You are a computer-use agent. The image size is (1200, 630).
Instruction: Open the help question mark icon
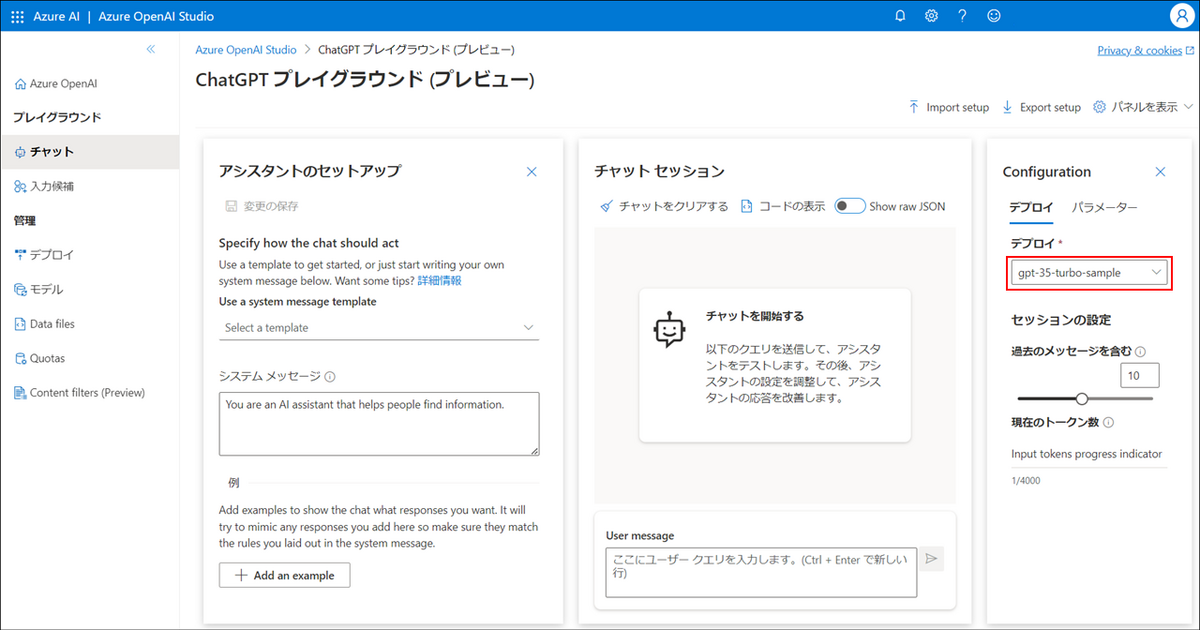962,16
